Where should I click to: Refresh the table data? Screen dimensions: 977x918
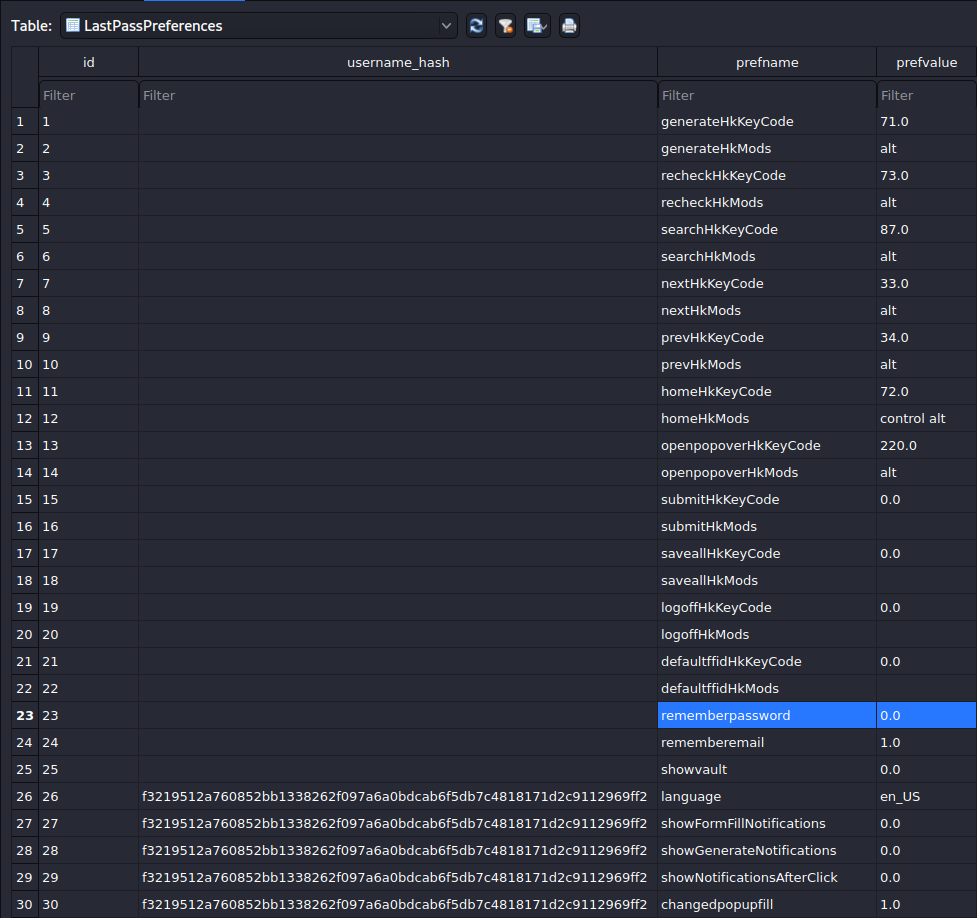coord(476,25)
